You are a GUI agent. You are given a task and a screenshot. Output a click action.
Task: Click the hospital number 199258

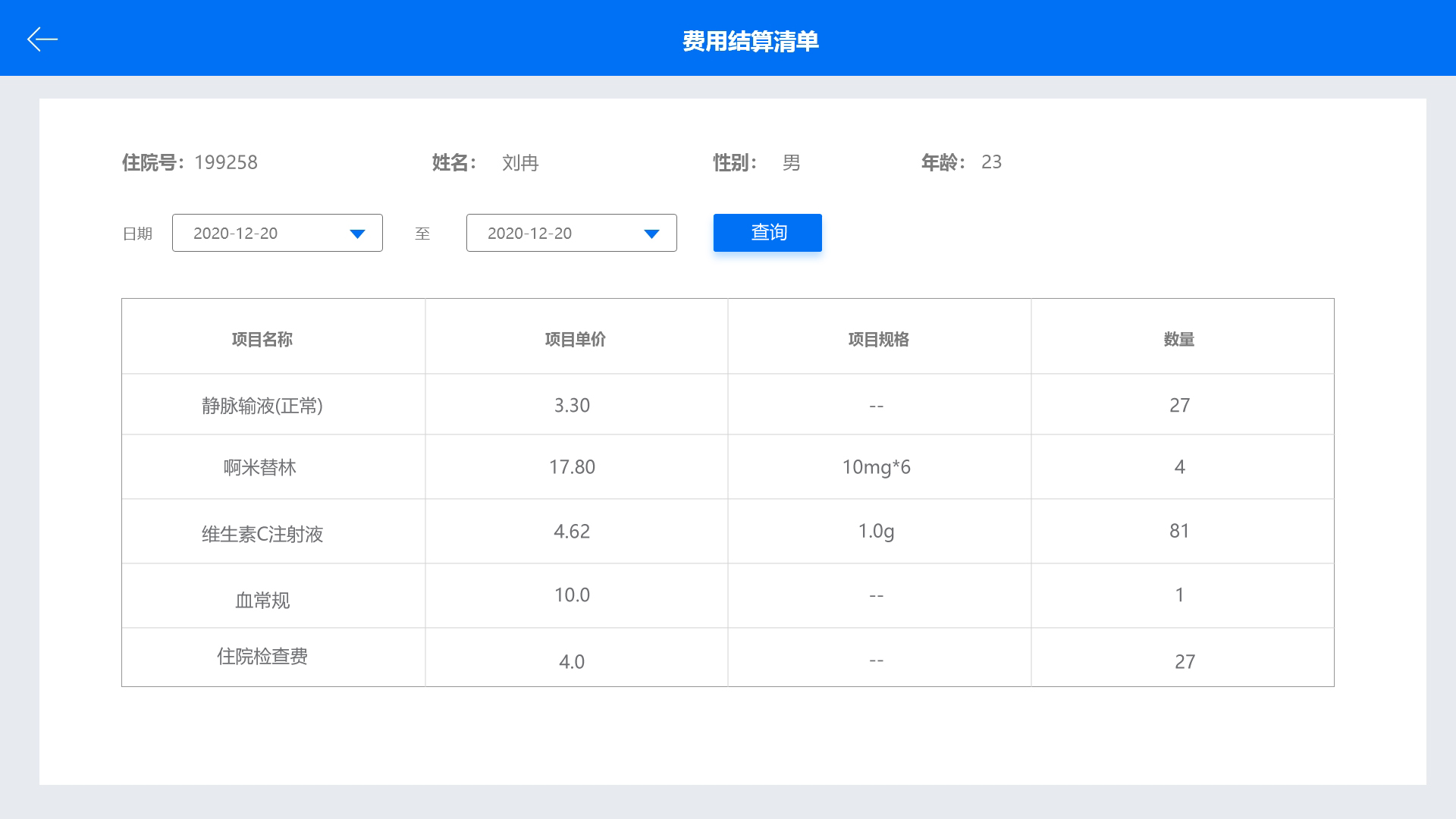pyautogui.click(x=226, y=162)
